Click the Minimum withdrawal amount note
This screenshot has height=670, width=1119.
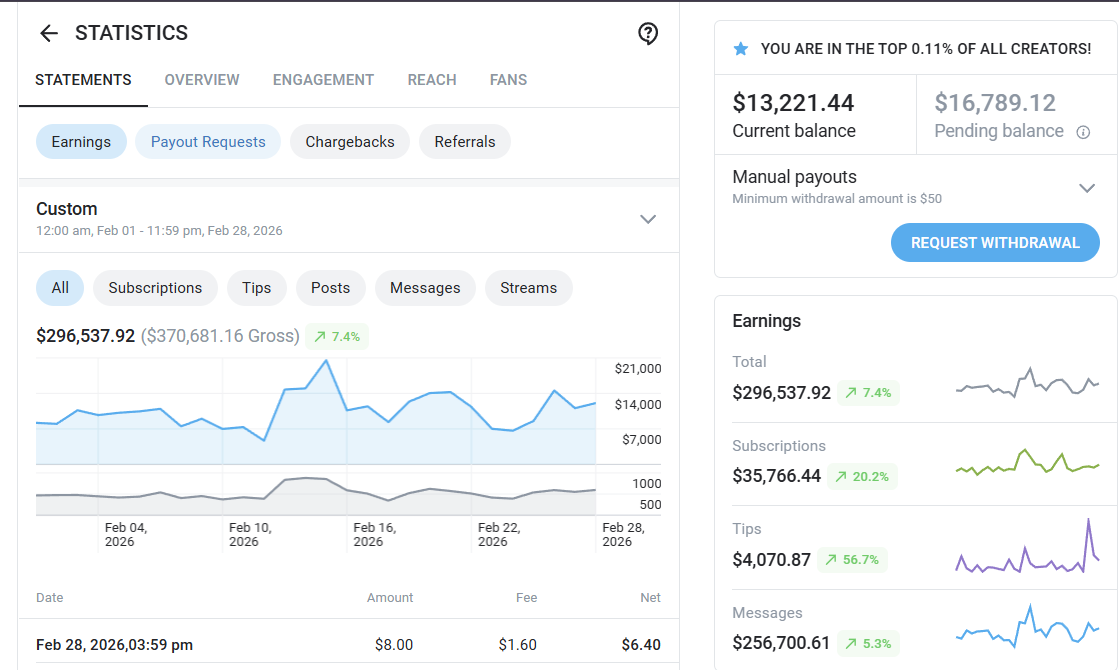click(x=837, y=199)
